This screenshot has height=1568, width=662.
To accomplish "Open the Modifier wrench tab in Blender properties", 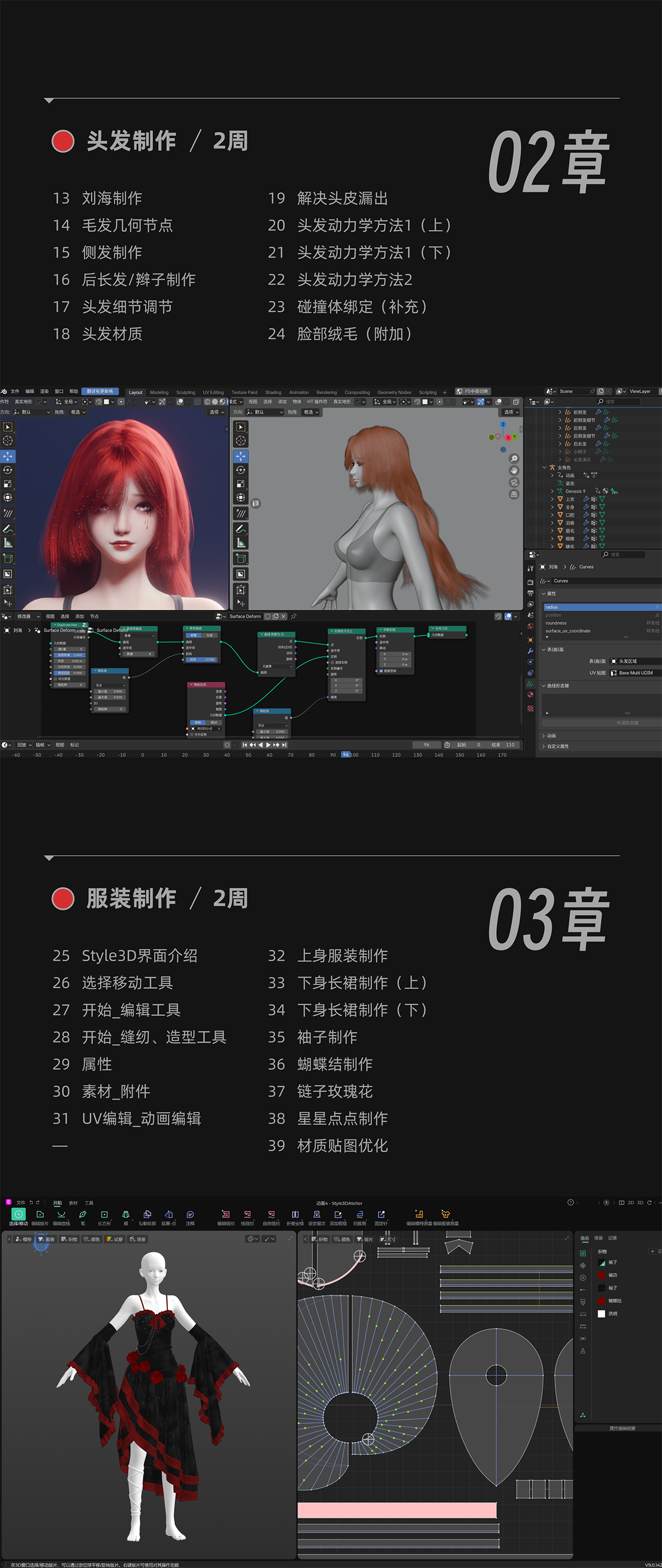I will coord(531,651).
